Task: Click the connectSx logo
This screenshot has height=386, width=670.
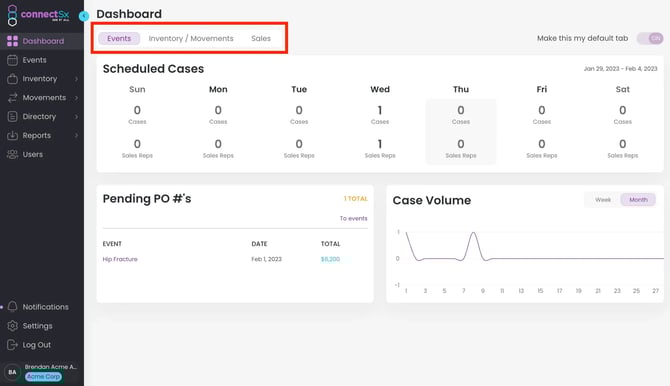Action: 38,15
